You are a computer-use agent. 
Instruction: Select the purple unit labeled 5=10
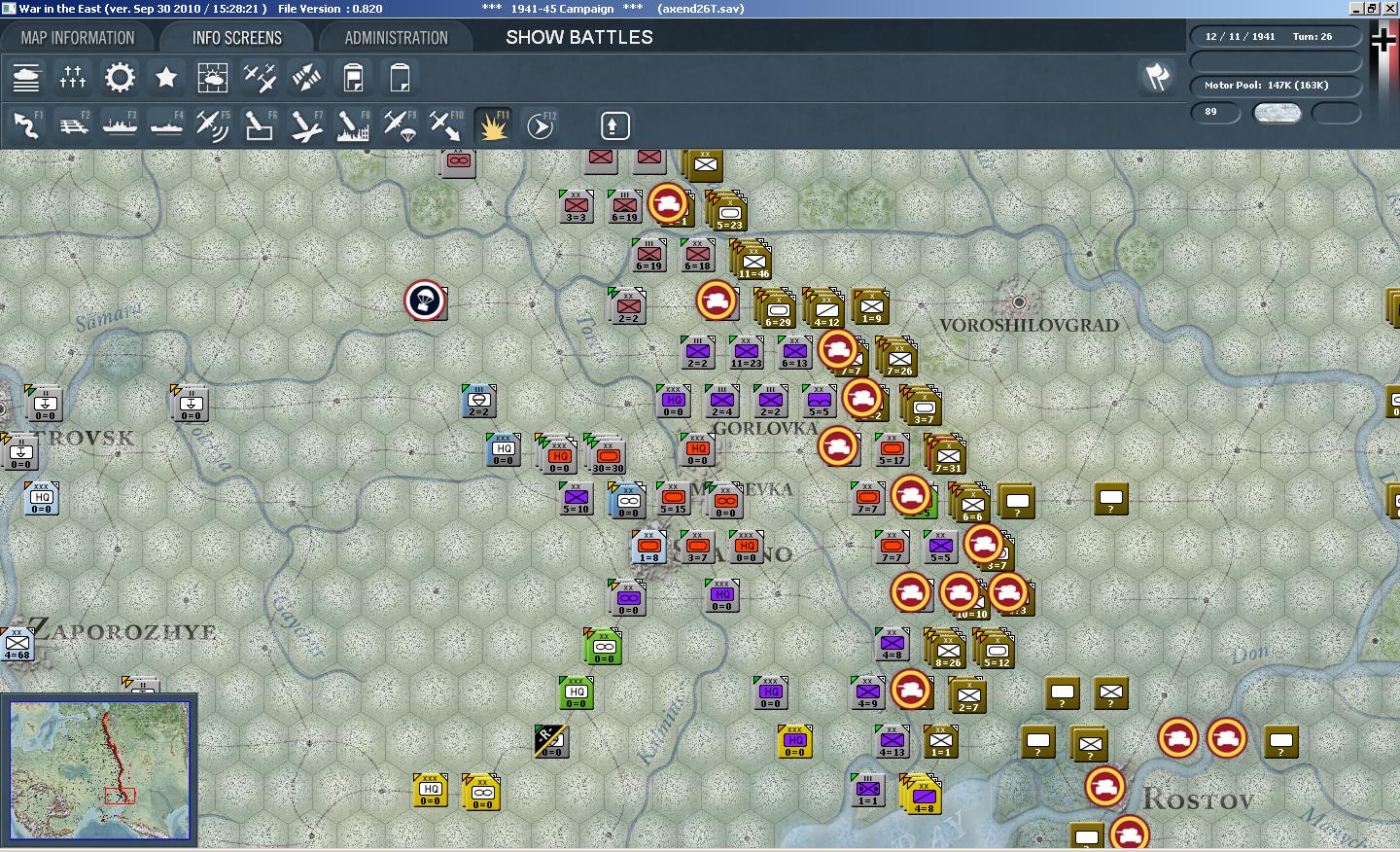click(x=576, y=497)
